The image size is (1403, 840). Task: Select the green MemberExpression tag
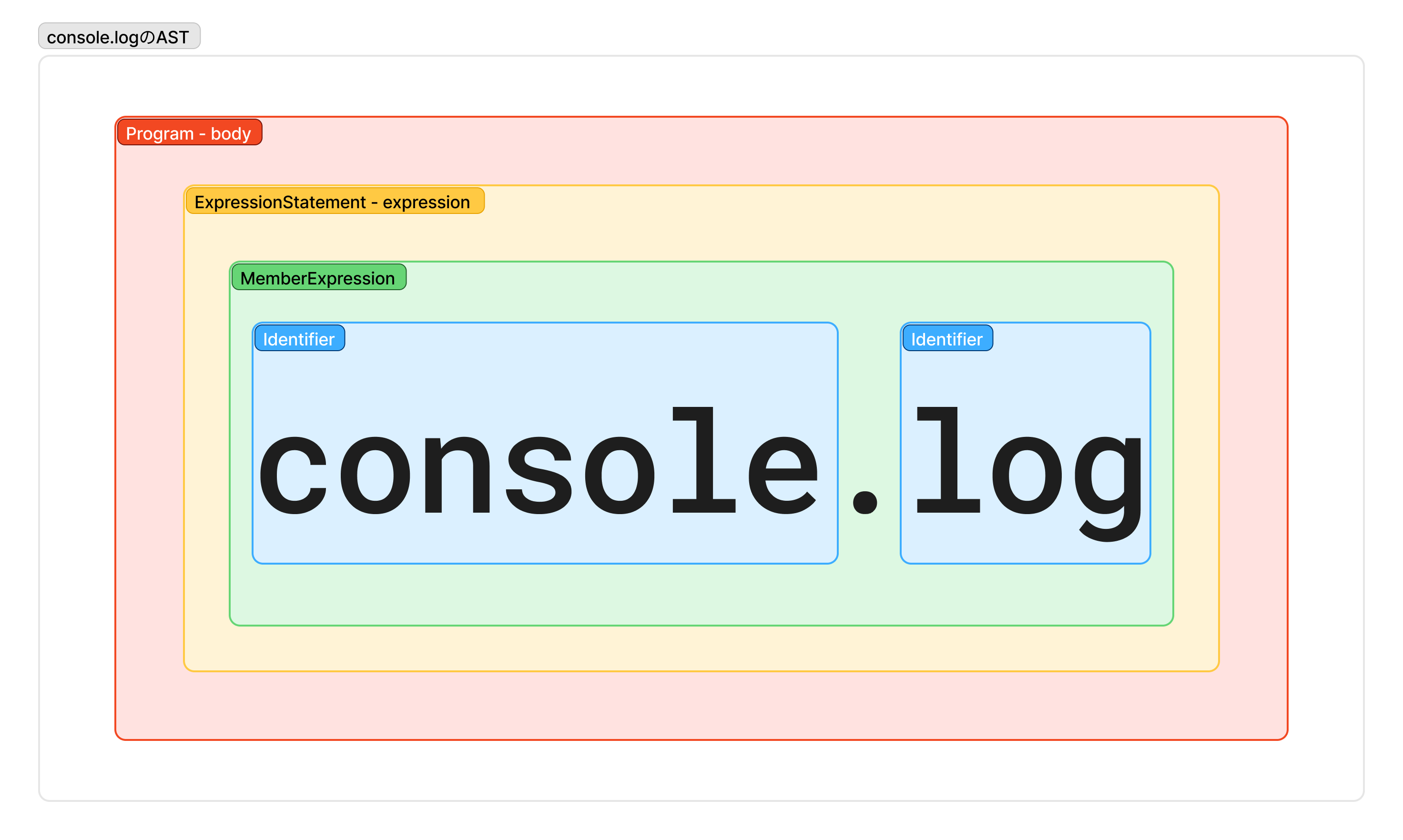[318, 278]
